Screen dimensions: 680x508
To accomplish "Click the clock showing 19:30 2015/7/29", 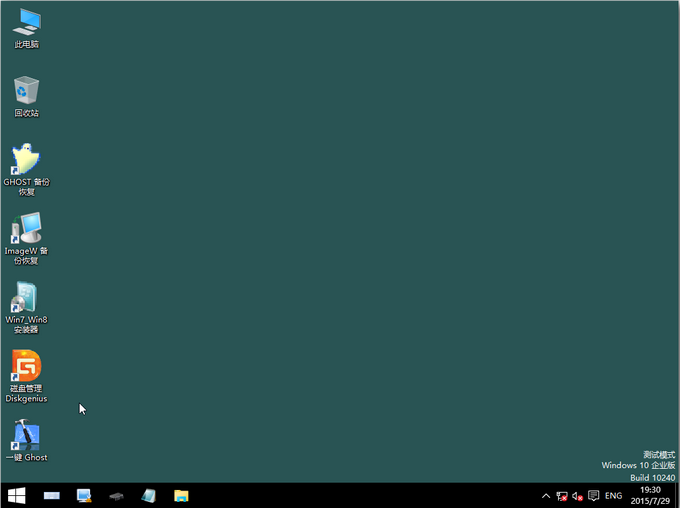I will (x=650, y=495).
